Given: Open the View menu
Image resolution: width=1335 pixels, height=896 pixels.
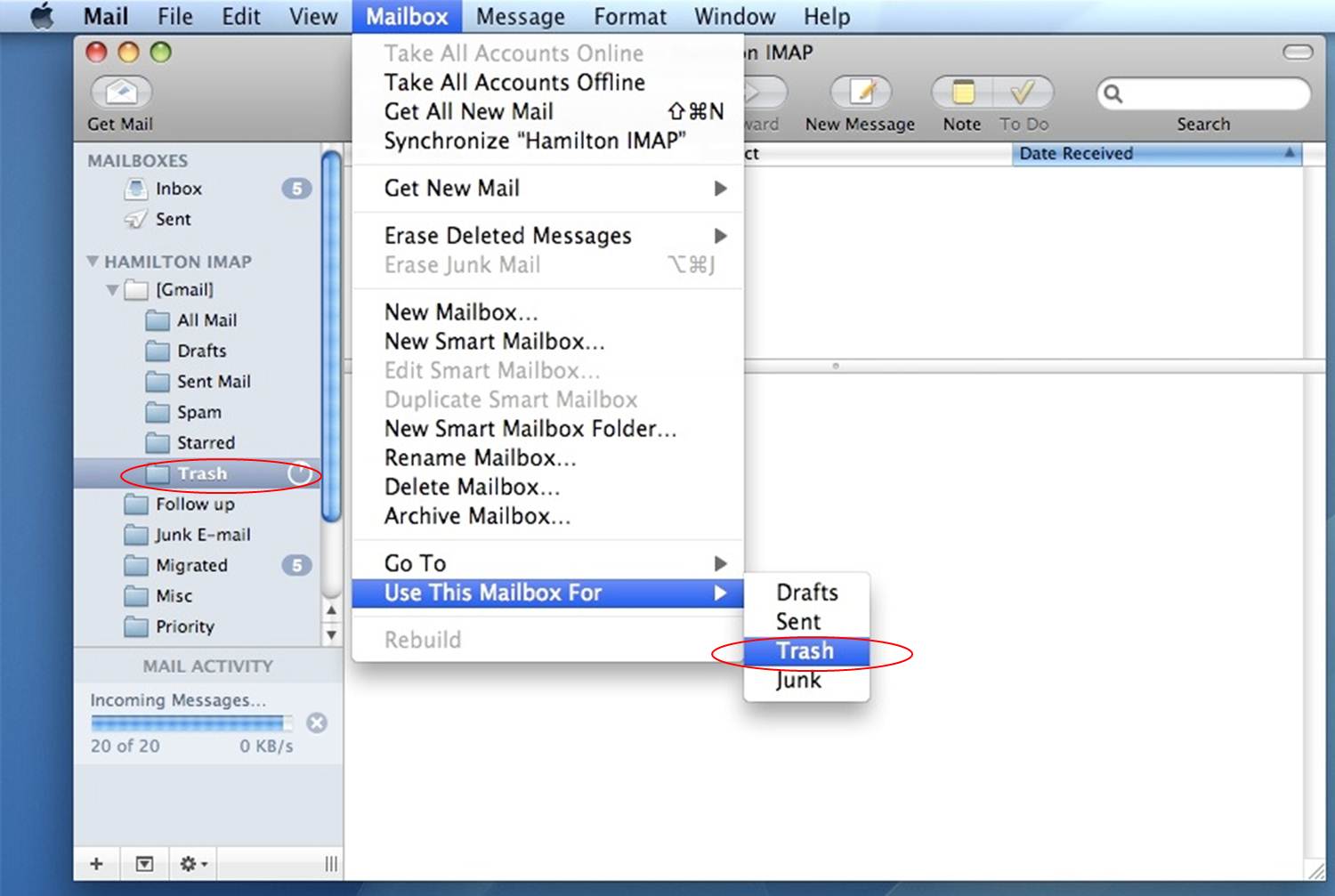Looking at the screenshot, I should point(313,16).
